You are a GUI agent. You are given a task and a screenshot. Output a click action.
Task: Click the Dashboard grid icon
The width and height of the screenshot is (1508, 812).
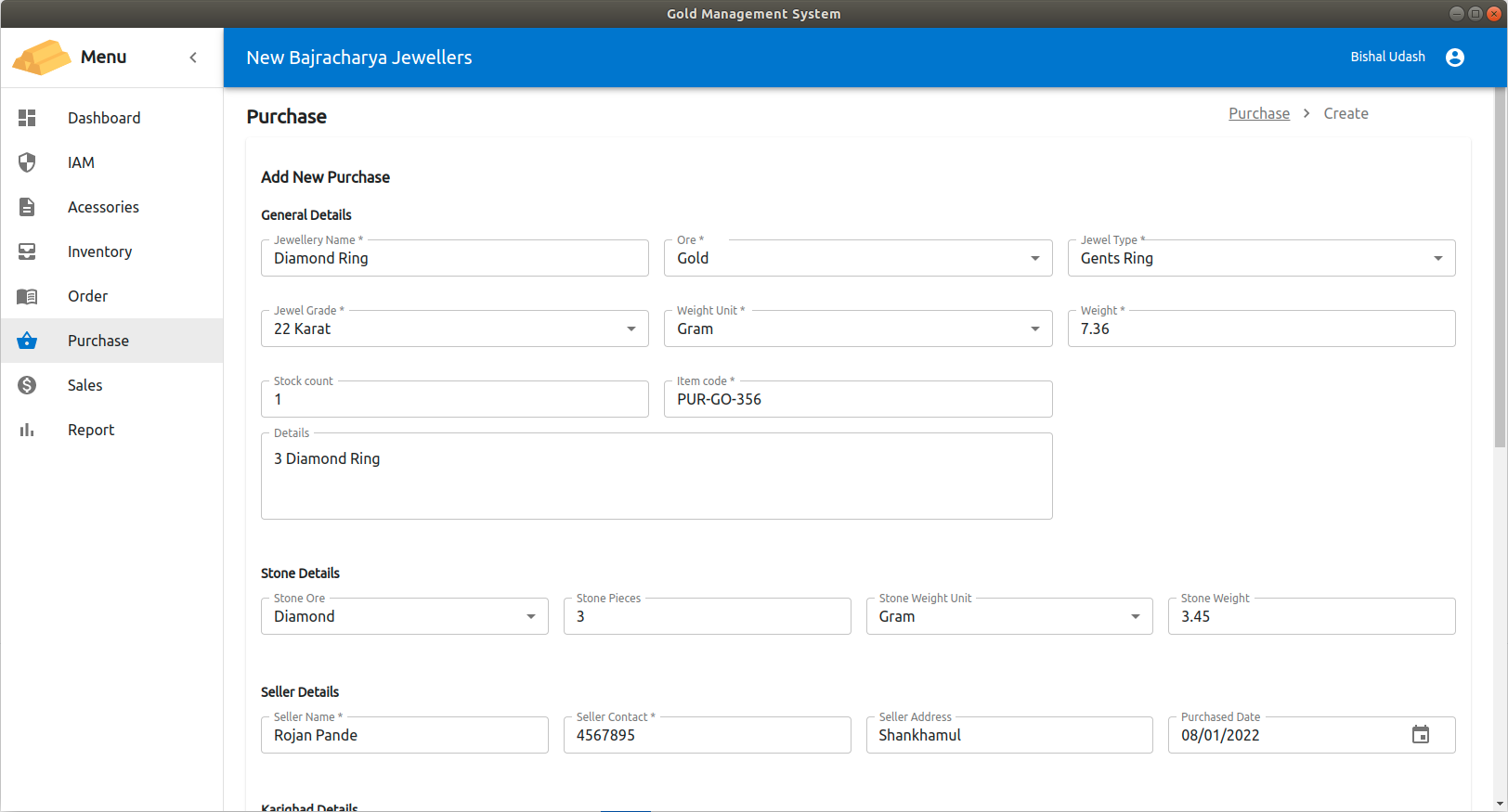27,118
